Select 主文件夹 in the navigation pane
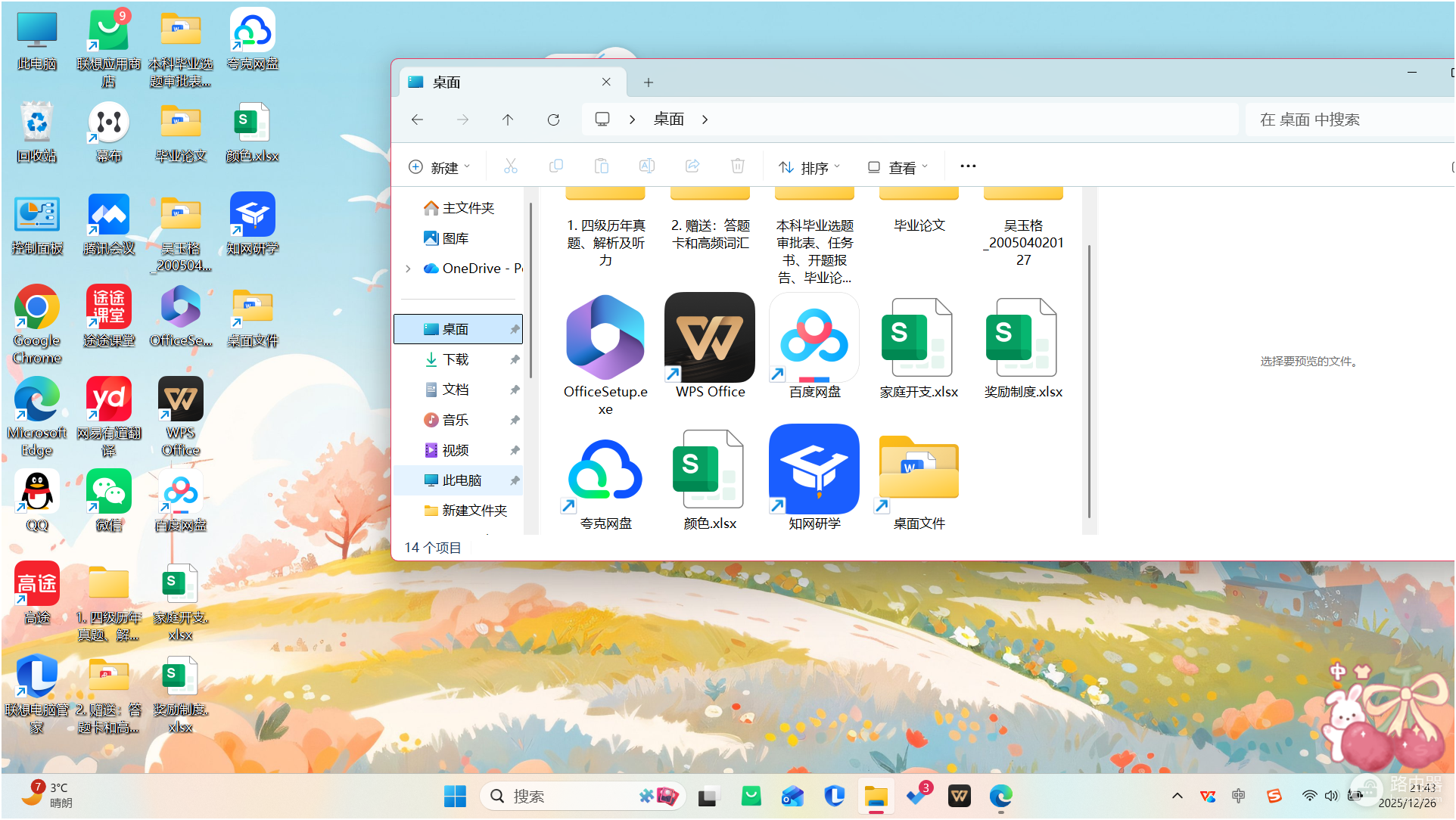Viewport: 1456px width, 820px height. (x=459, y=208)
